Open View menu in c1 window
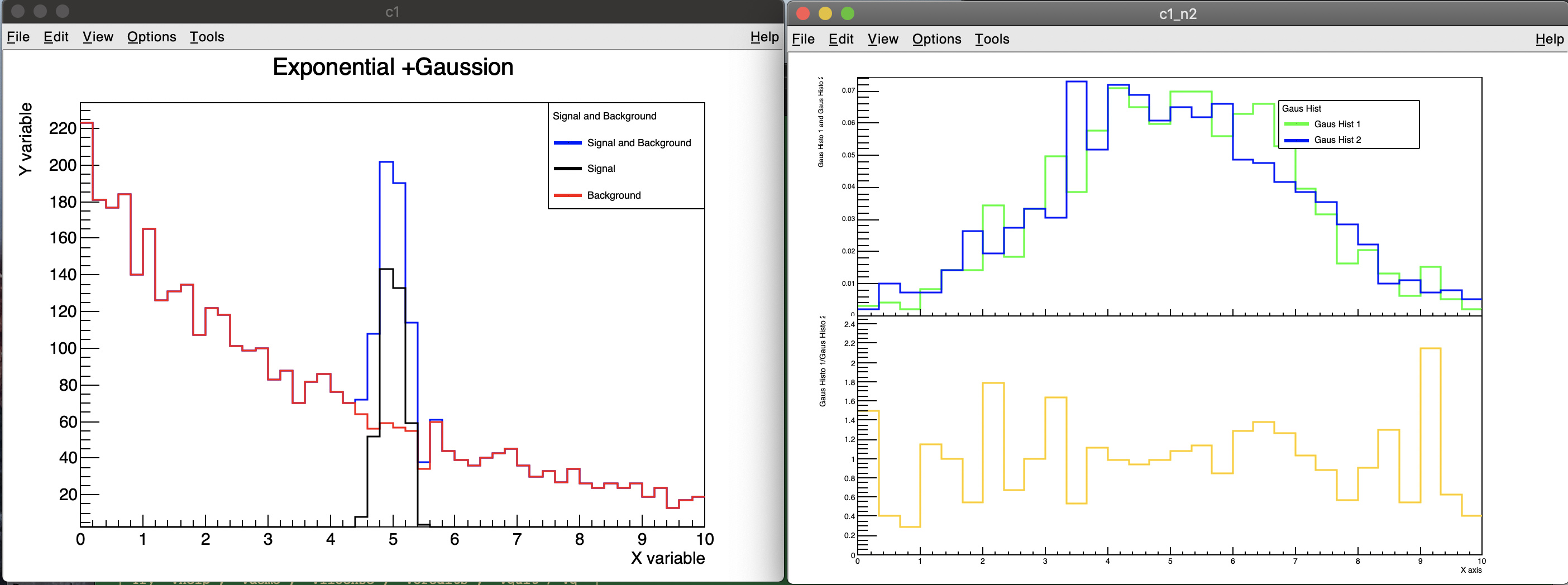1568x585 pixels. [x=98, y=37]
